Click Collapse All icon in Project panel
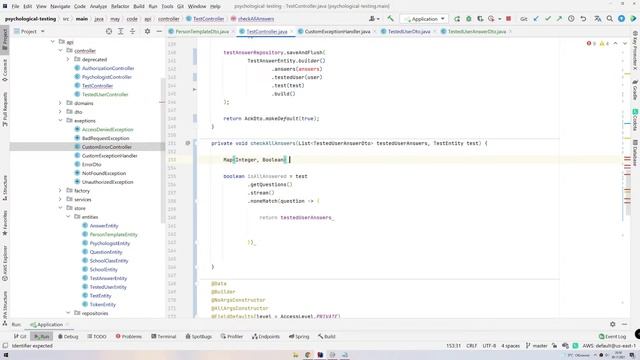The width and height of the screenshot is (640, 360). click(x=132, y=31)
